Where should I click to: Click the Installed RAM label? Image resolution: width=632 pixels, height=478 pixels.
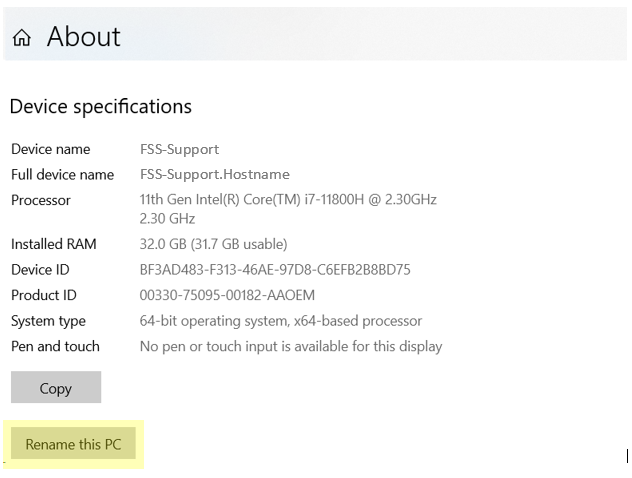(x=54, y=244)
